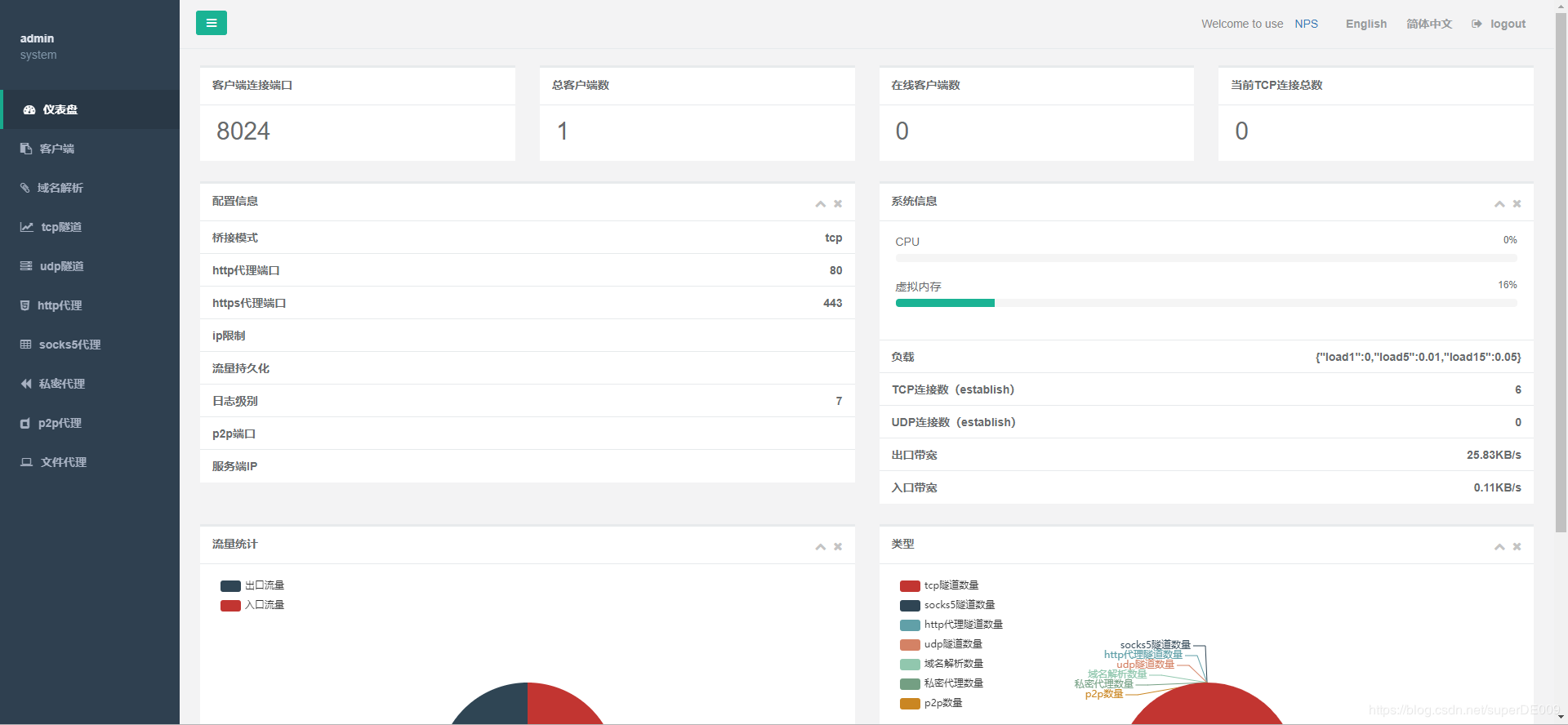The image size is (1568, 725).
Task: Click the 客户端 clients icon in sidebar
Action: point(26,149)
